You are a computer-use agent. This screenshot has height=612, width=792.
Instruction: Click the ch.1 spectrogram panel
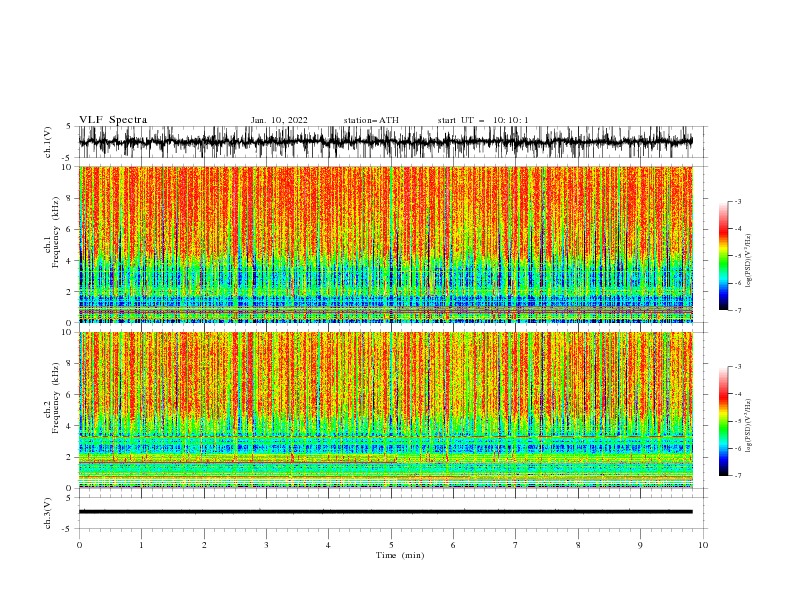[386, 244]
